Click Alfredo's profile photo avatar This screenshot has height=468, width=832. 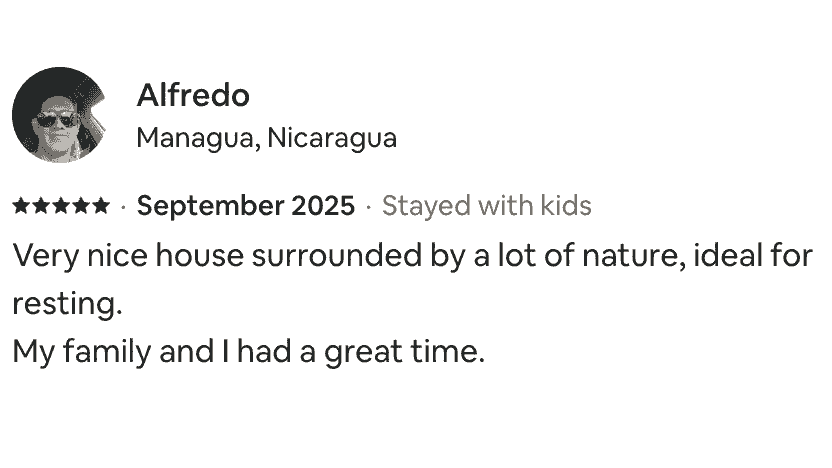click(59, 114)
